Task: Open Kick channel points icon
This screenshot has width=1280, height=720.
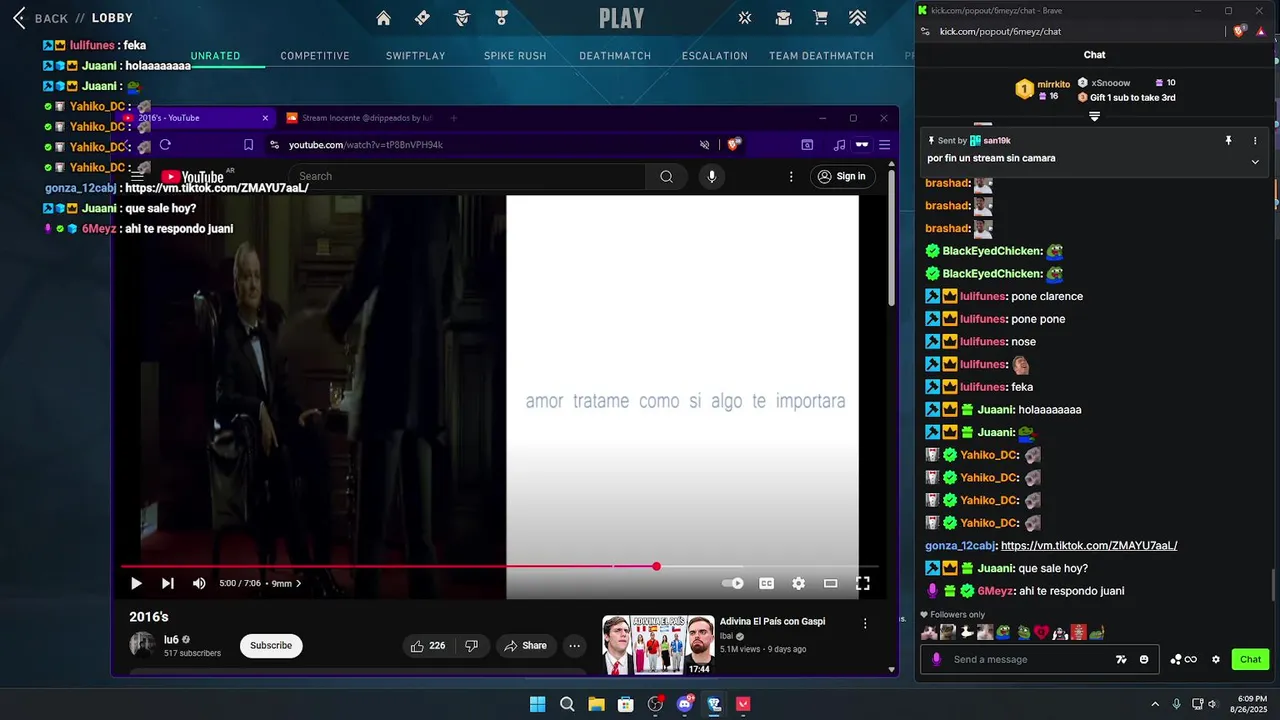Action: tap(1184, 659)
